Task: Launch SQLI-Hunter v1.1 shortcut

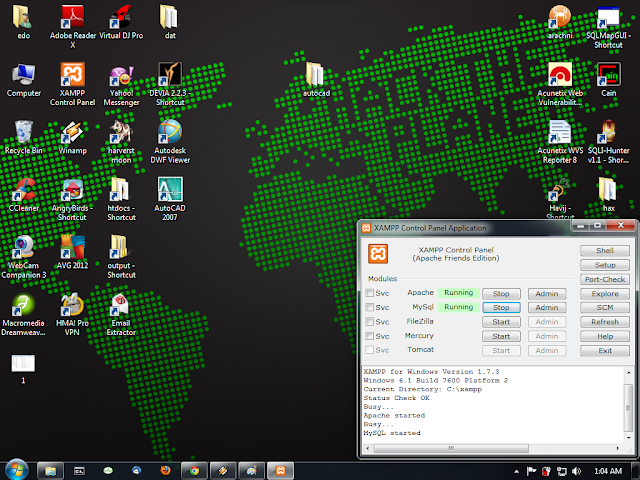Action: click(x=608, y=142)
